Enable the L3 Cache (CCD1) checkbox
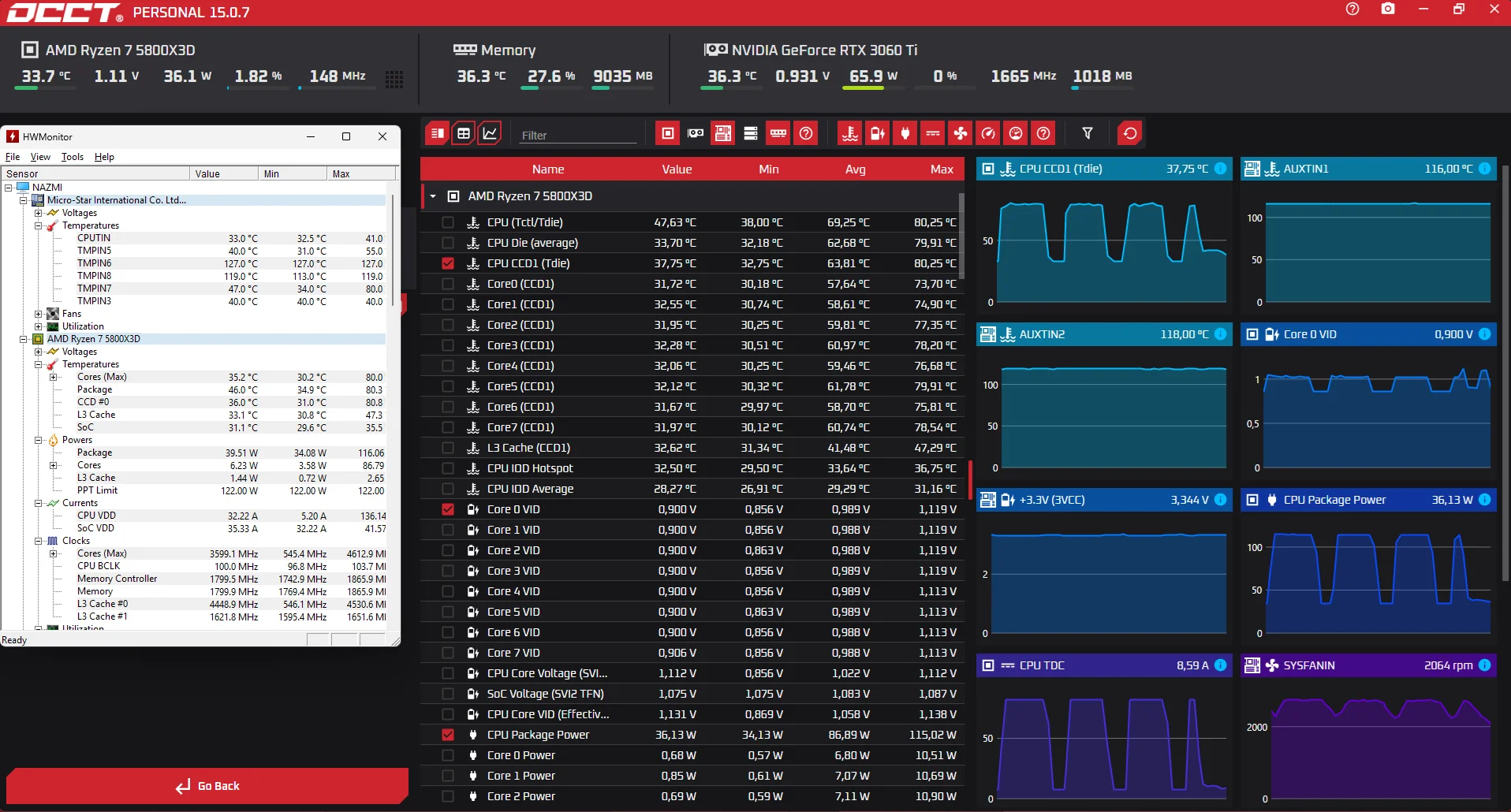1511x812 pixels. [x=448, y=448]
